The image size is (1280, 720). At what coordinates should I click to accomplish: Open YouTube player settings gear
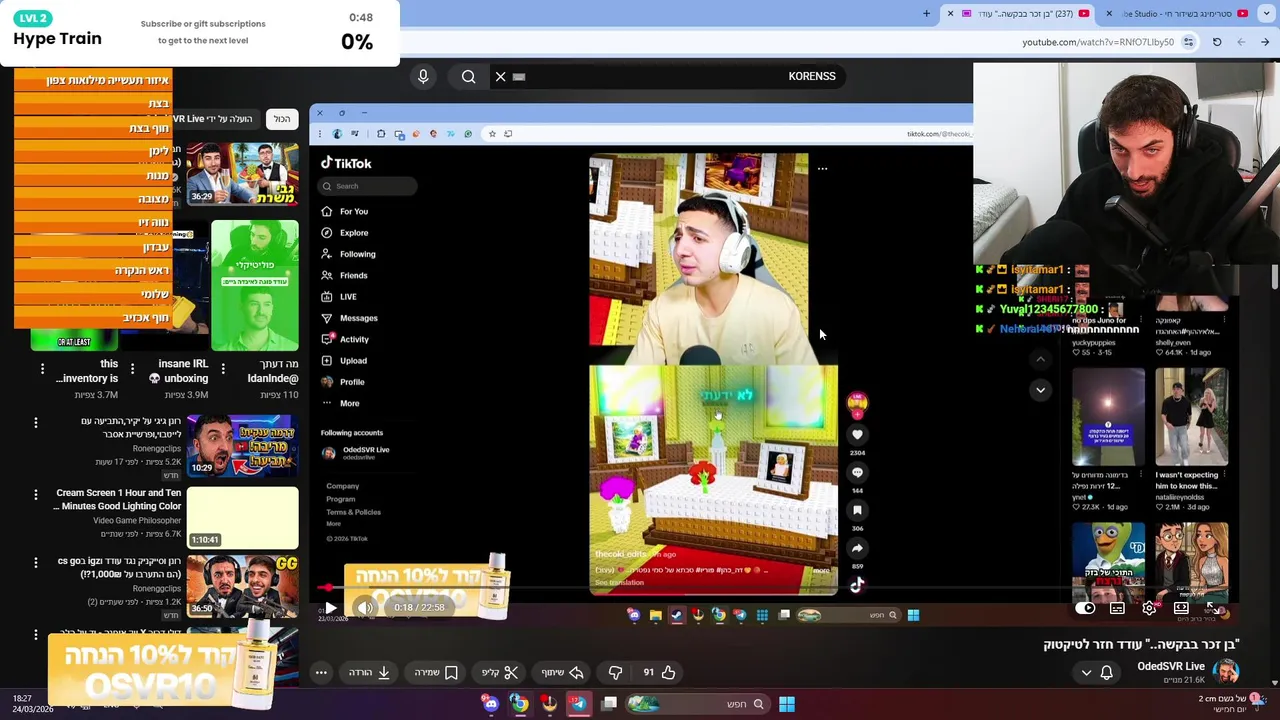pyautogui.click(x=1149, y=607)
